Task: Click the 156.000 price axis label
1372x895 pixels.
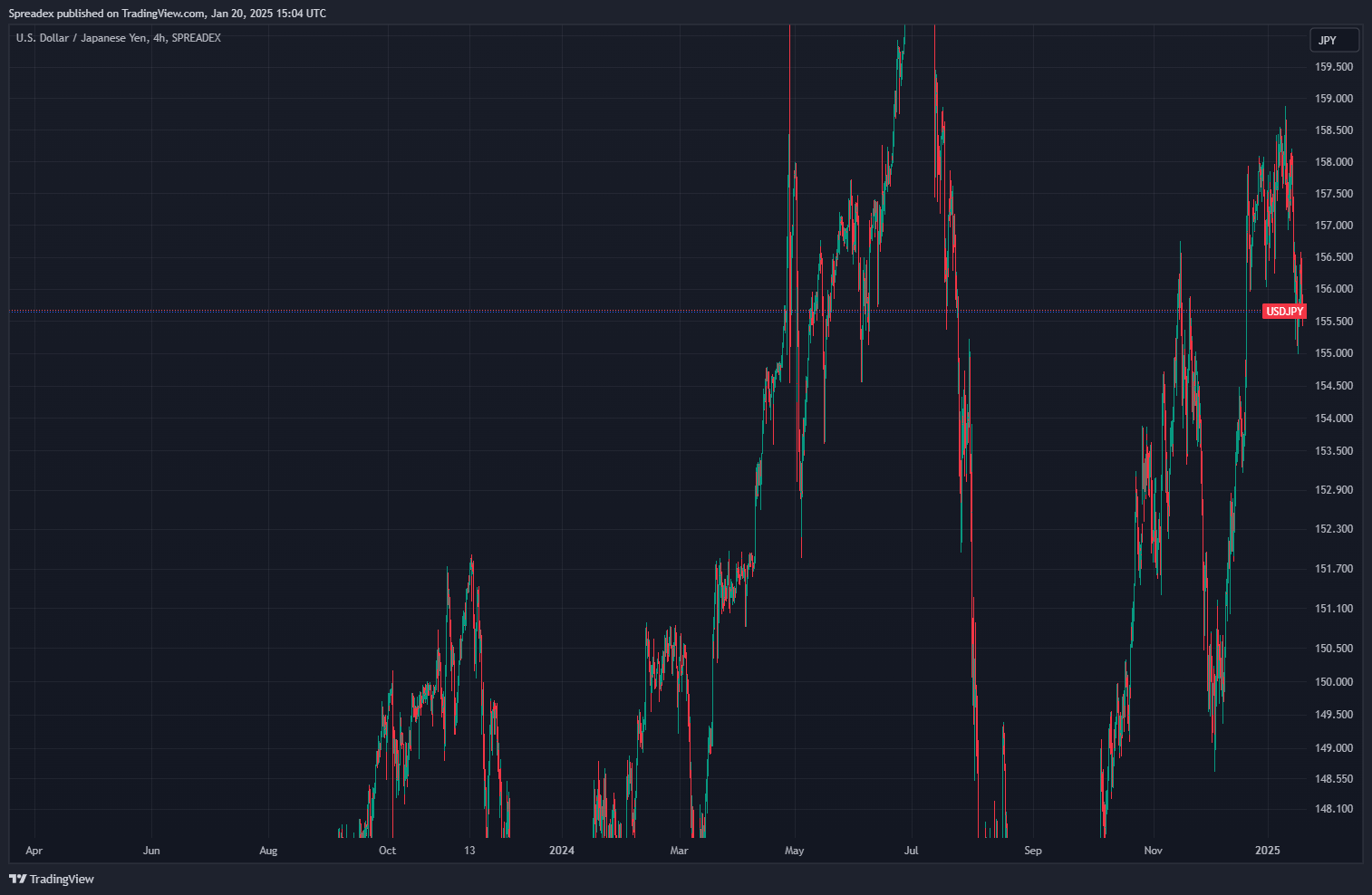Action: [1334, 289]
